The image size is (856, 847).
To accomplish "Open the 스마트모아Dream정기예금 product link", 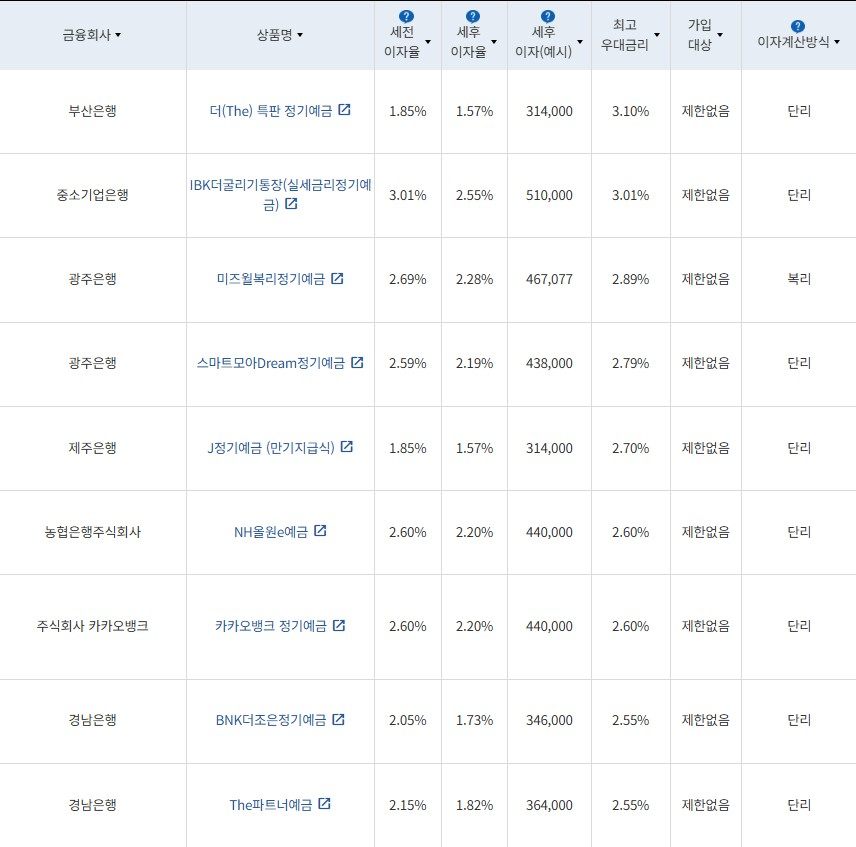I will [x=273, y=364].
